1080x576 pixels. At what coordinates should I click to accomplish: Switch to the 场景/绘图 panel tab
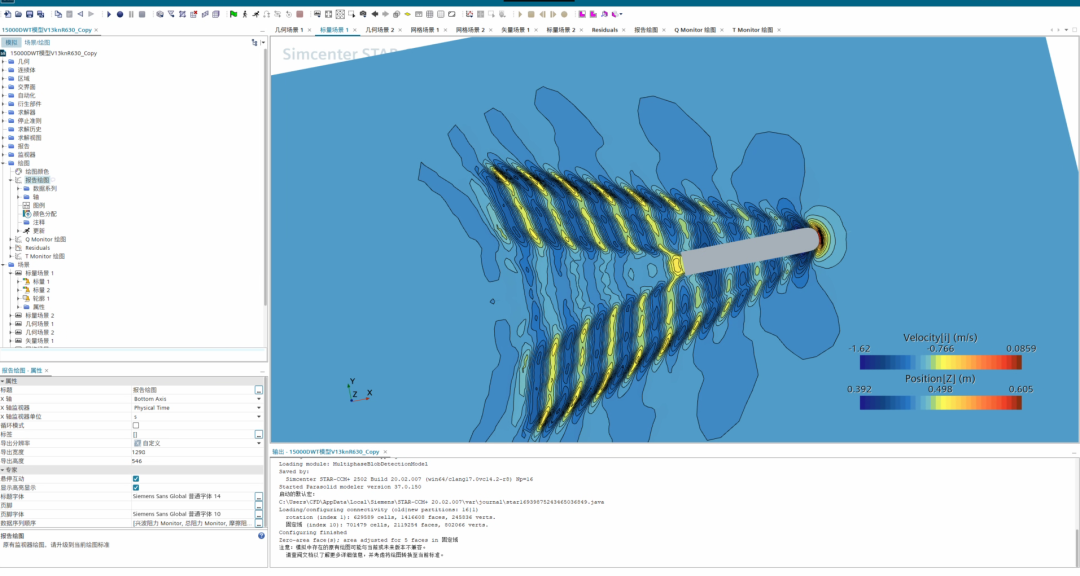pos(37,43)
